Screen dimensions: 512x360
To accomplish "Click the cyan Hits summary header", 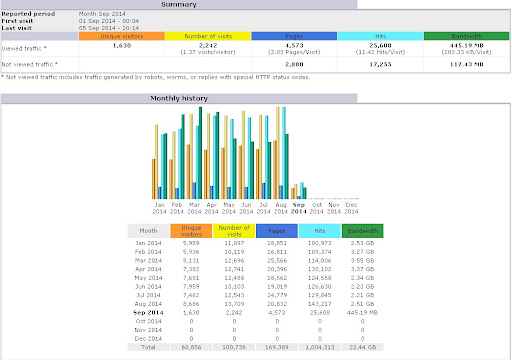I will (380, 36).
